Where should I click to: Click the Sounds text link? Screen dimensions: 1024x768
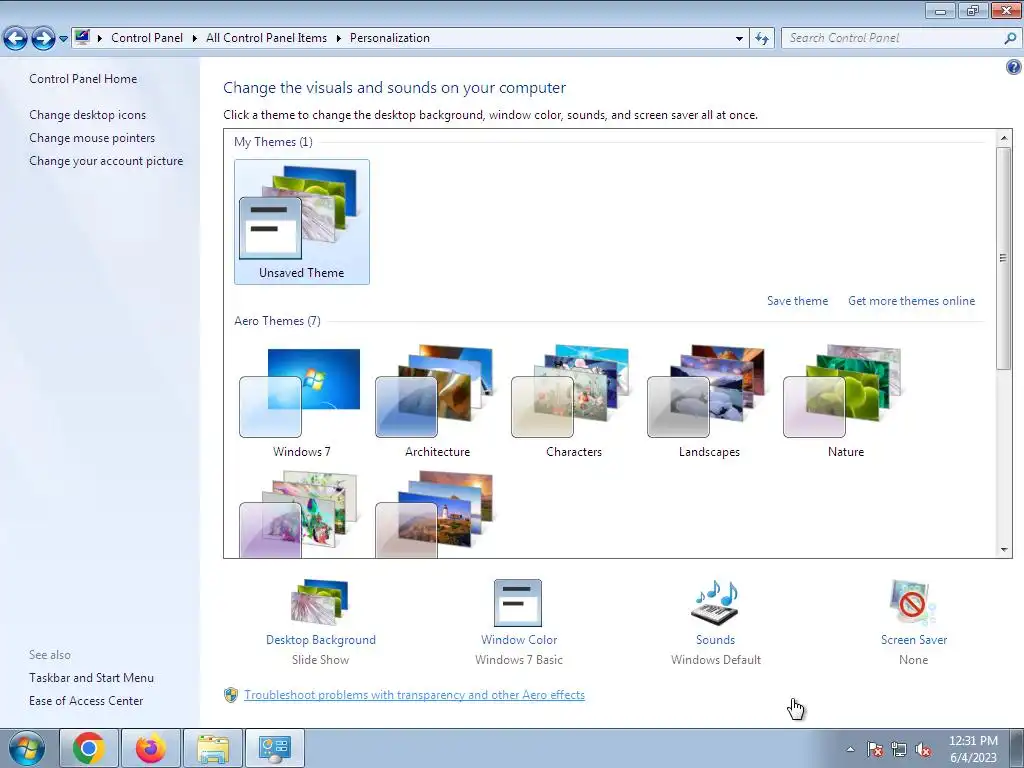point(716,640)
